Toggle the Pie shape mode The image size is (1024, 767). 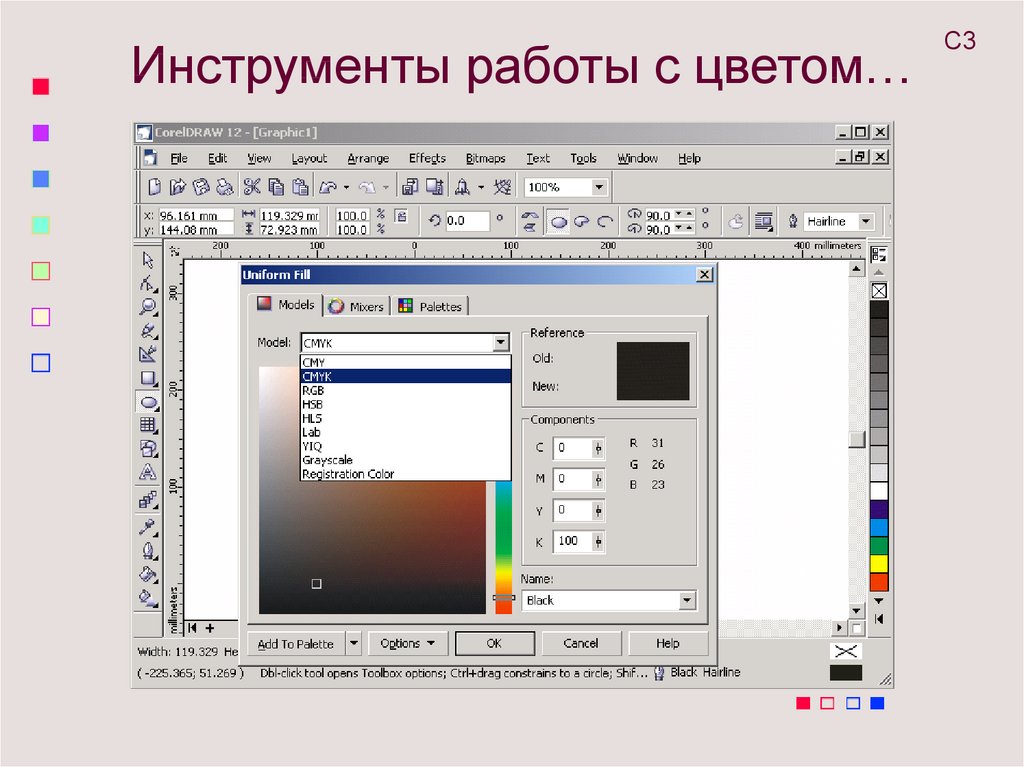[583, 221]
